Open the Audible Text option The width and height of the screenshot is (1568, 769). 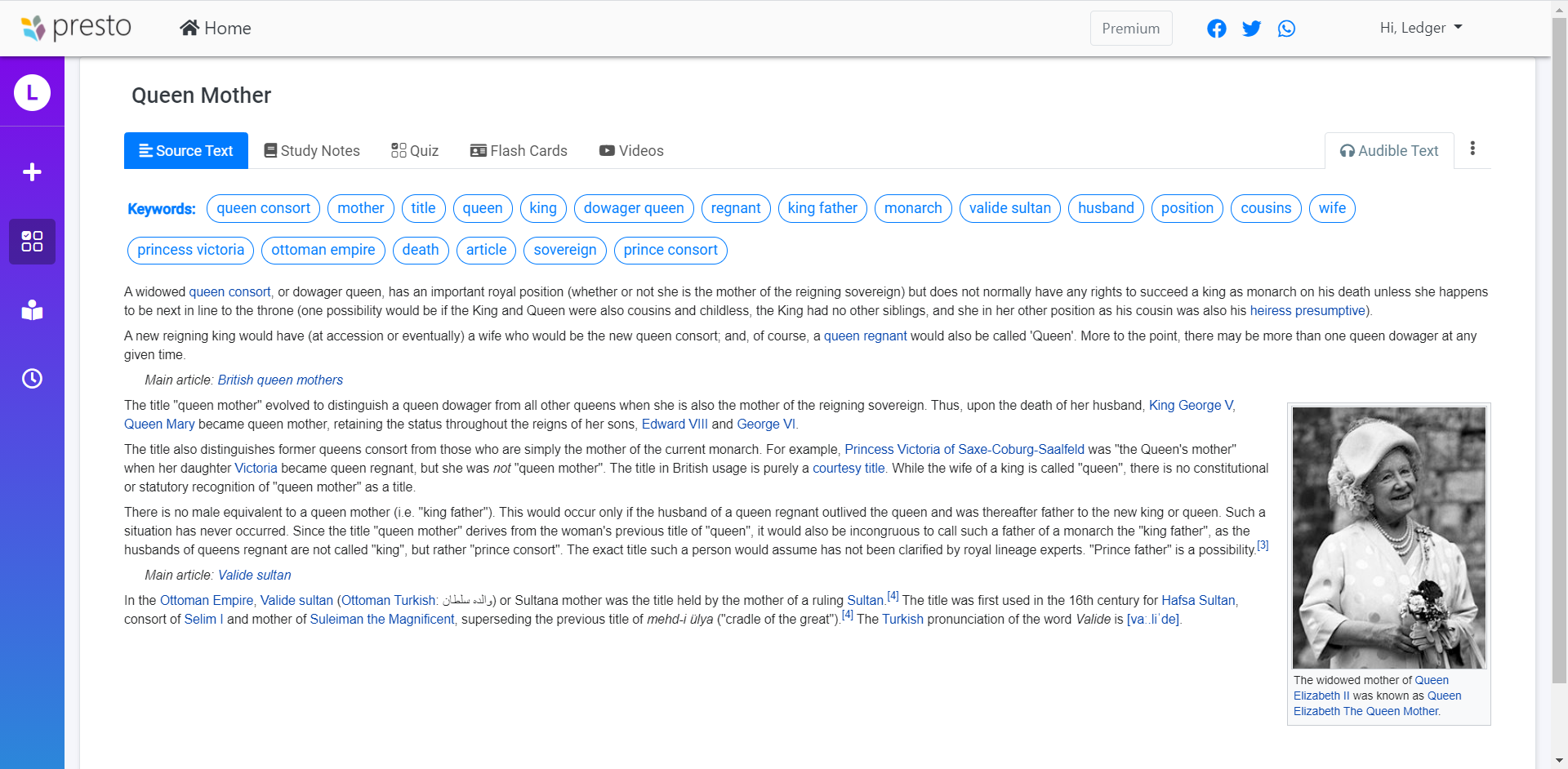1389,151
